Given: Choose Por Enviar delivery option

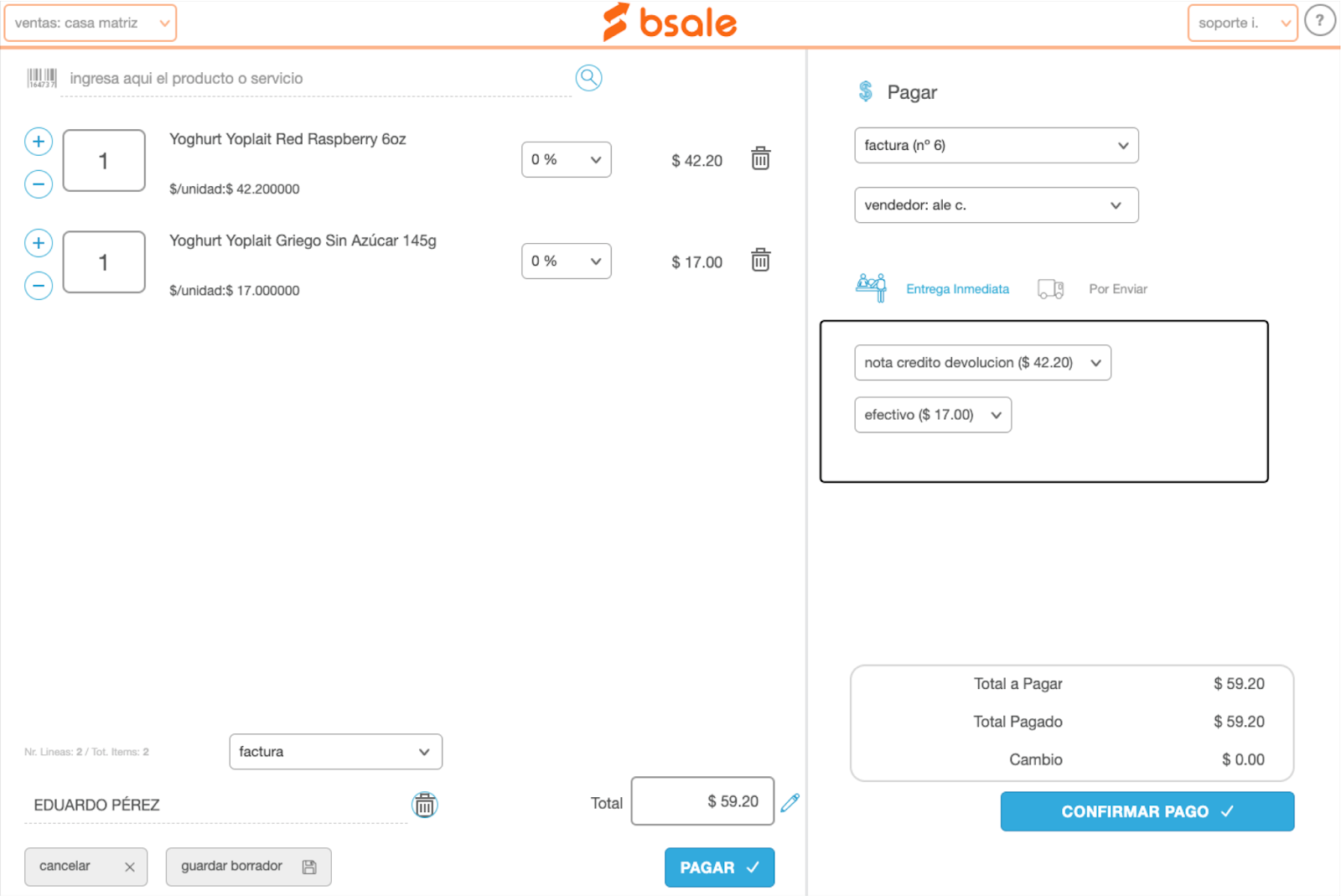Looking at the screenshot, I should [1118, 289].
